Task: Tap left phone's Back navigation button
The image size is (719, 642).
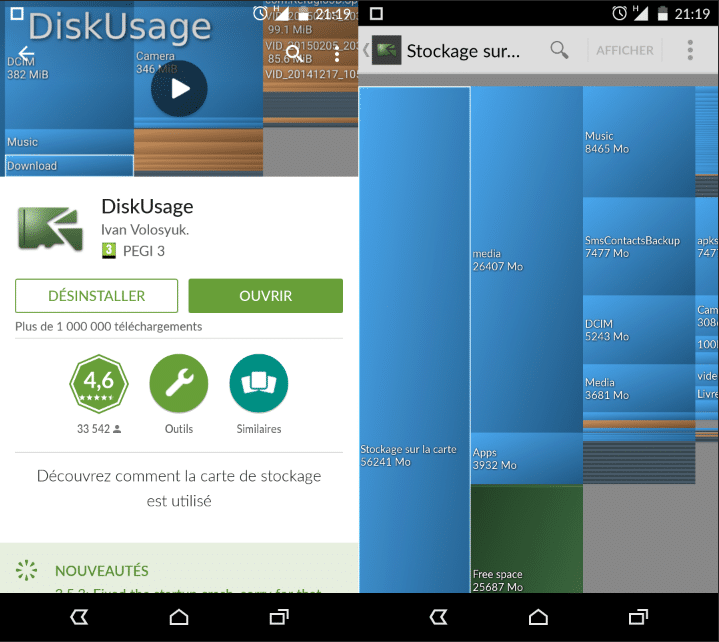Action: (x=79, y=617)
